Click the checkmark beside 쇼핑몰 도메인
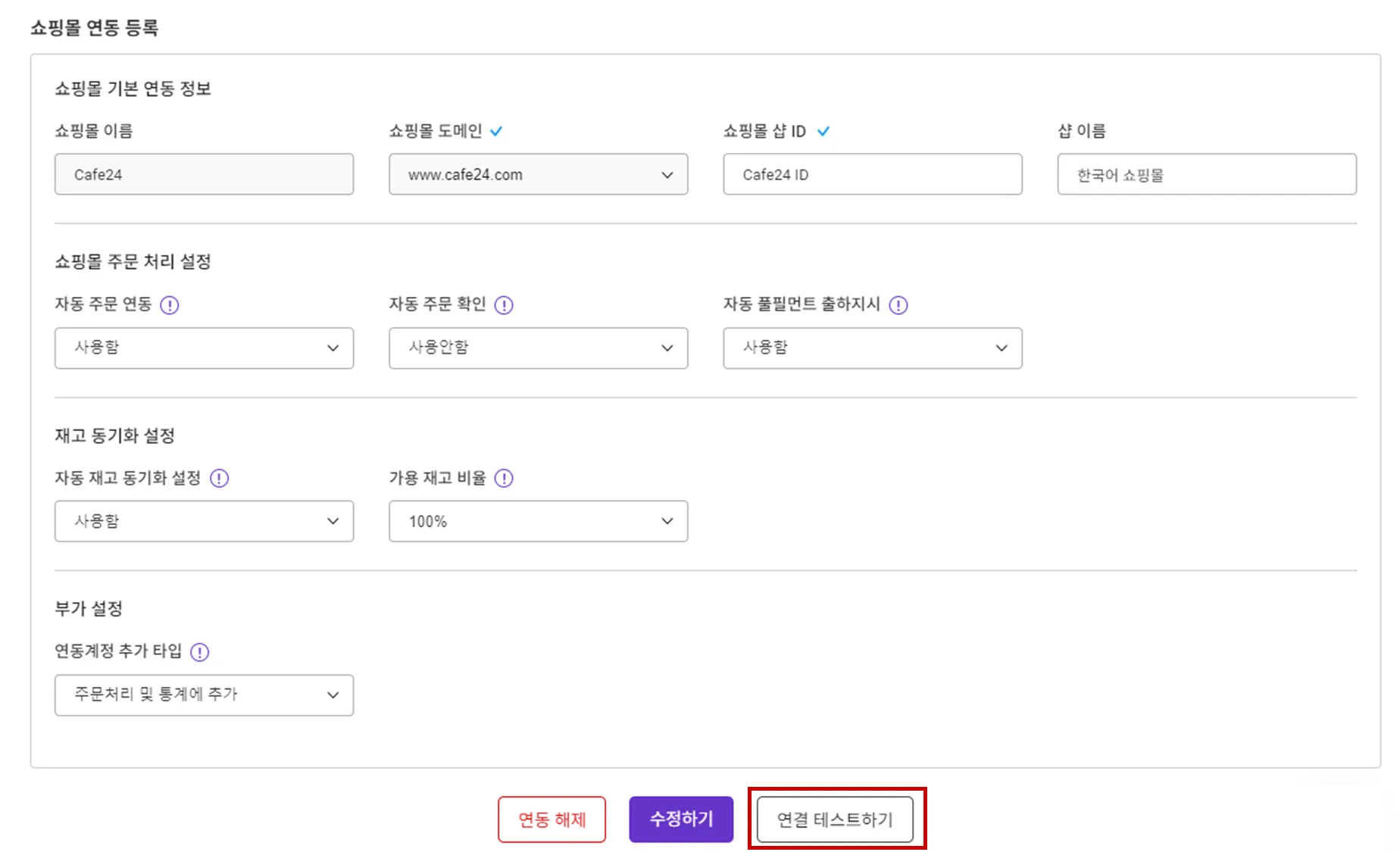The width and height of the screenshot is (1400, 852). click(496, 132)
